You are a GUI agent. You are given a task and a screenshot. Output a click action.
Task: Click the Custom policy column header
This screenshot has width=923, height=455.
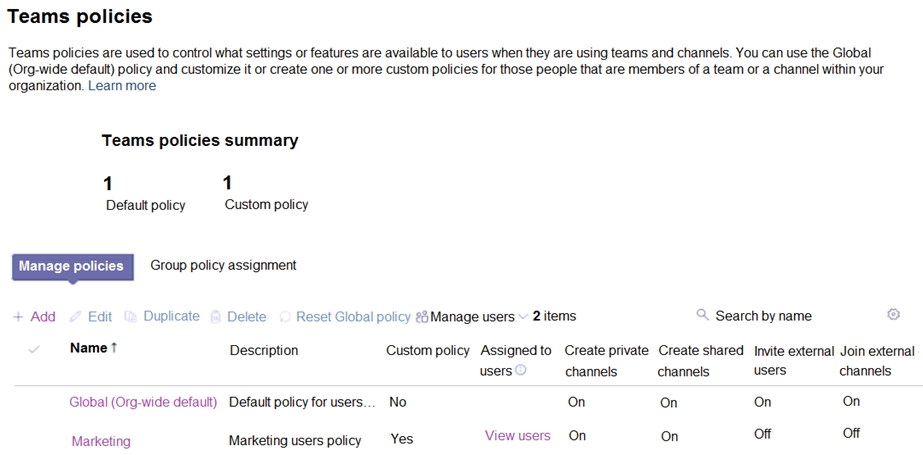click(427, 350)
